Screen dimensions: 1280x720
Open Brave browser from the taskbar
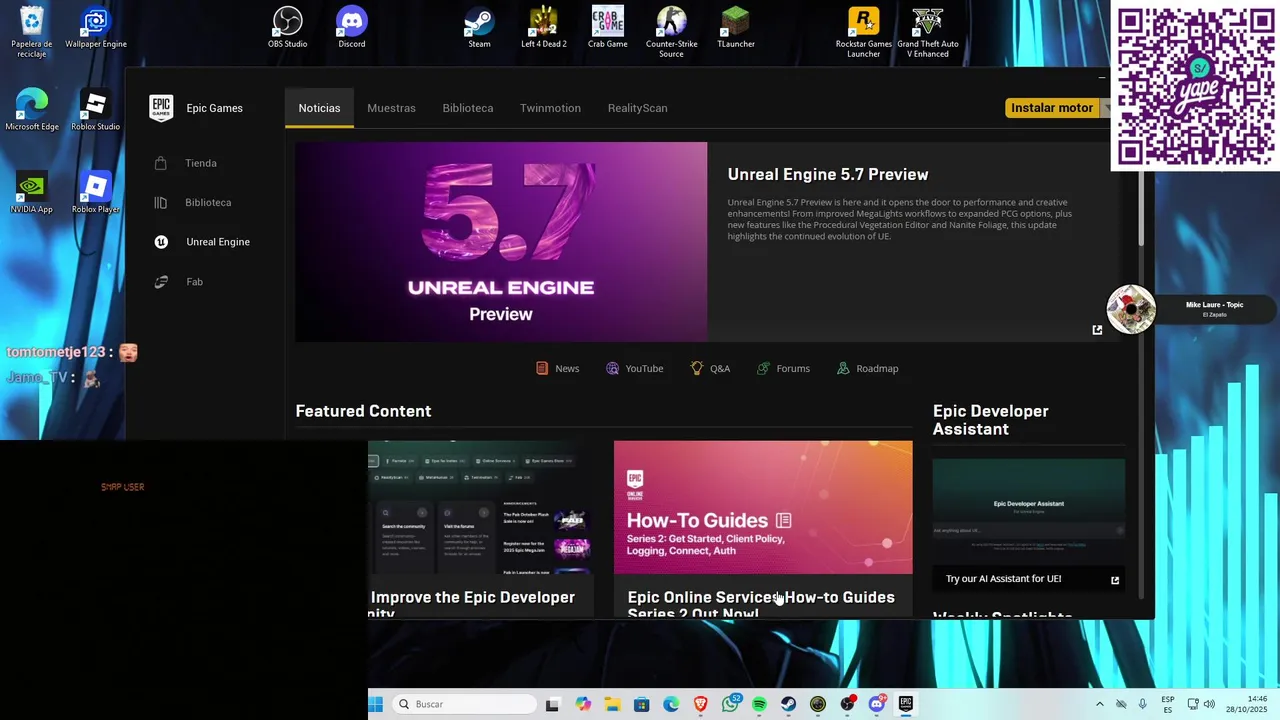[x=701, y=704]
